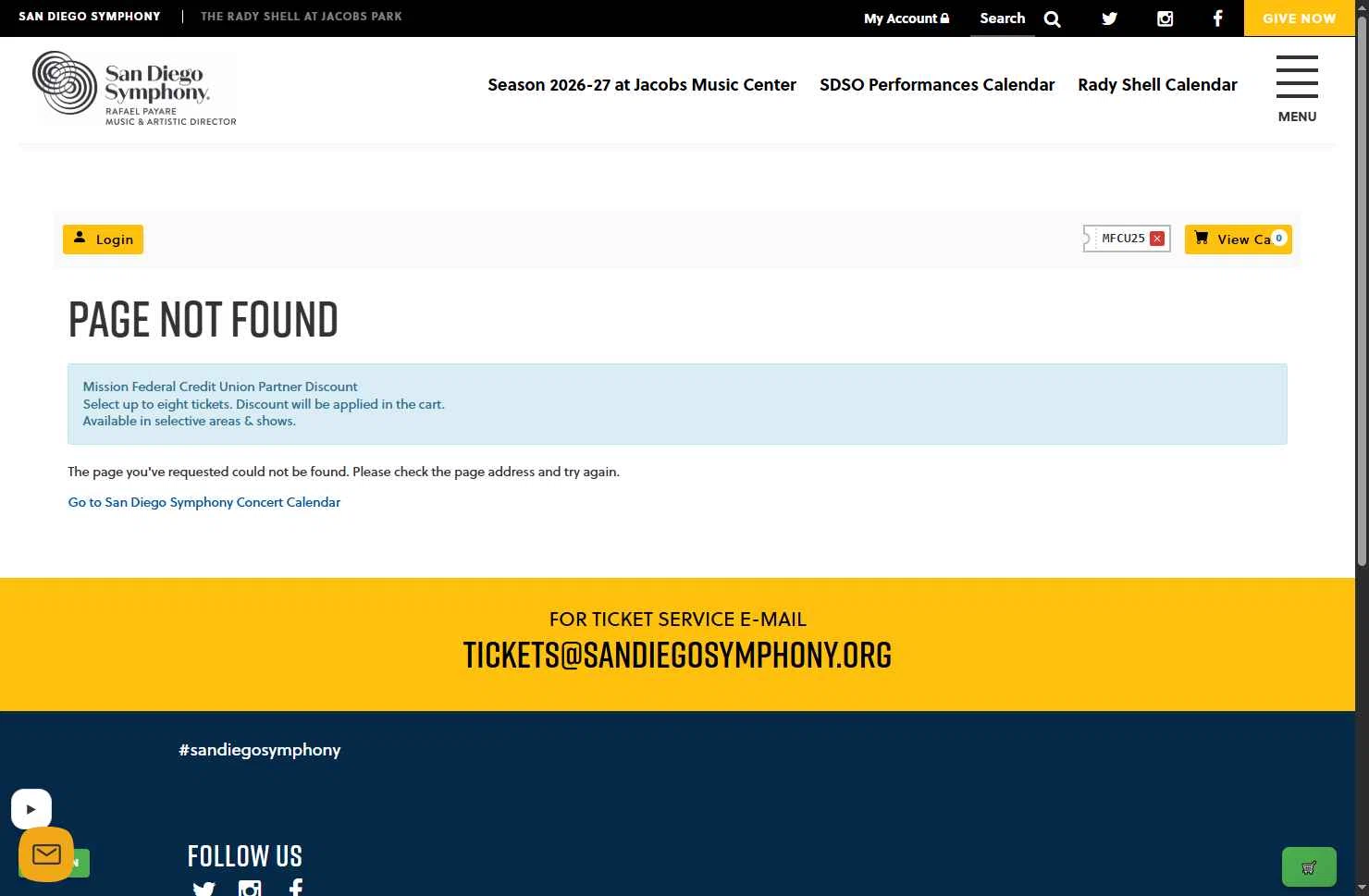Select the SAN DIEGO SYMPHONY top tab
Screen dimensions: 1369x896
(x=90, y=17)
